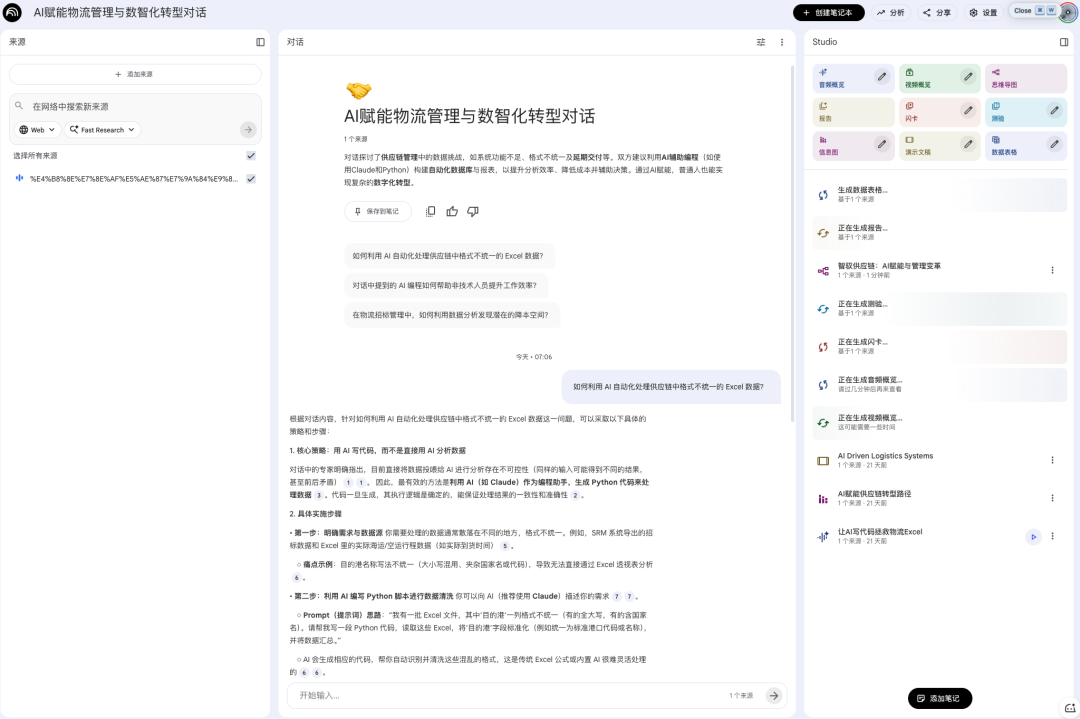Collapse the Studio panel icon

tap(1064, 42)
